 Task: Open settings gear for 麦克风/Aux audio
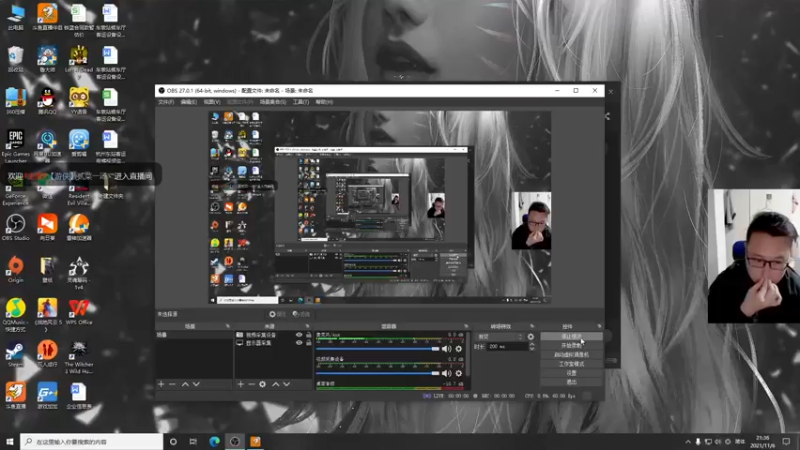pyautogui.click(x=459, y=349)
